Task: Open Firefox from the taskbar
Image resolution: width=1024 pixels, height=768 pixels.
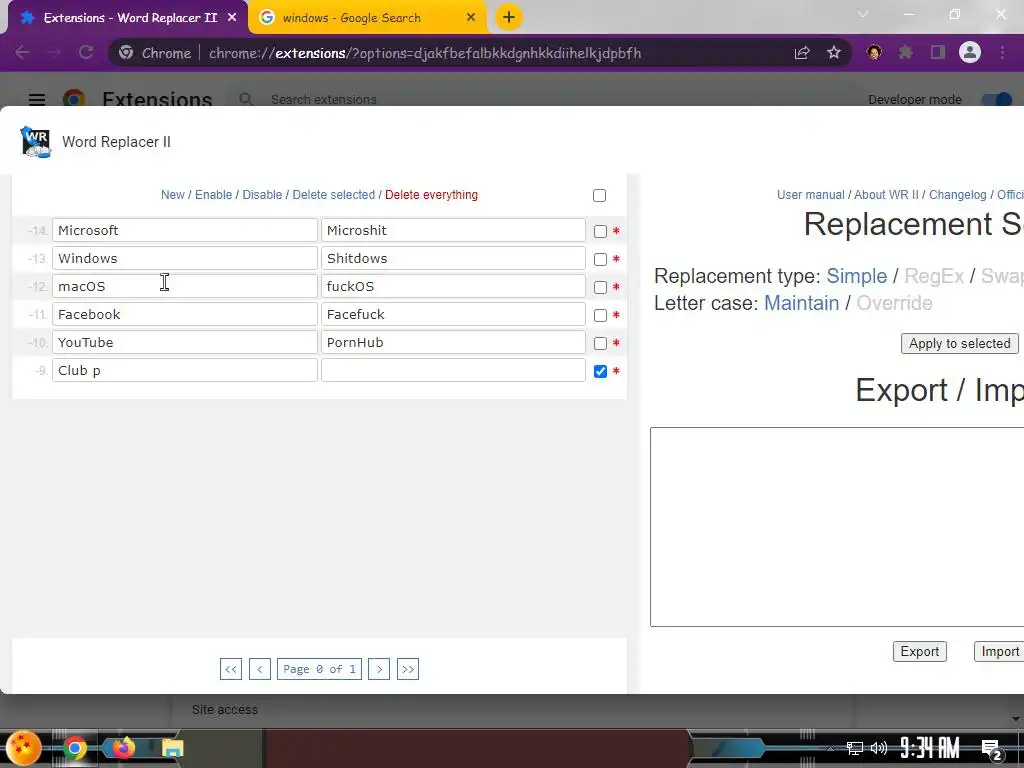Action: pyautogui.click(x=123, y=748)
